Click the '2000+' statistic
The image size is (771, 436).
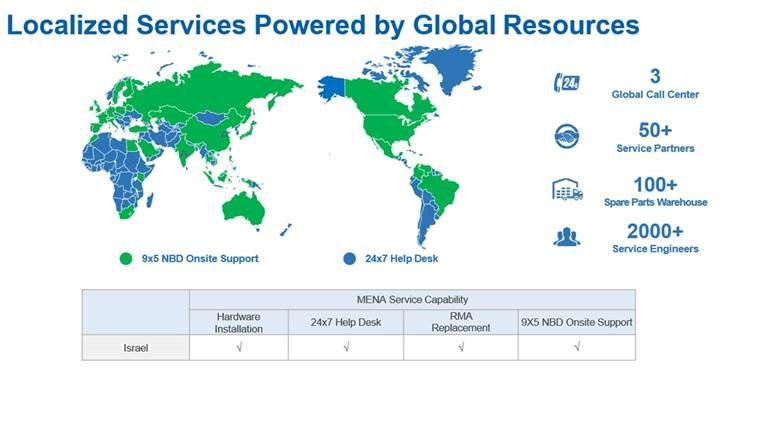(655, 231)
